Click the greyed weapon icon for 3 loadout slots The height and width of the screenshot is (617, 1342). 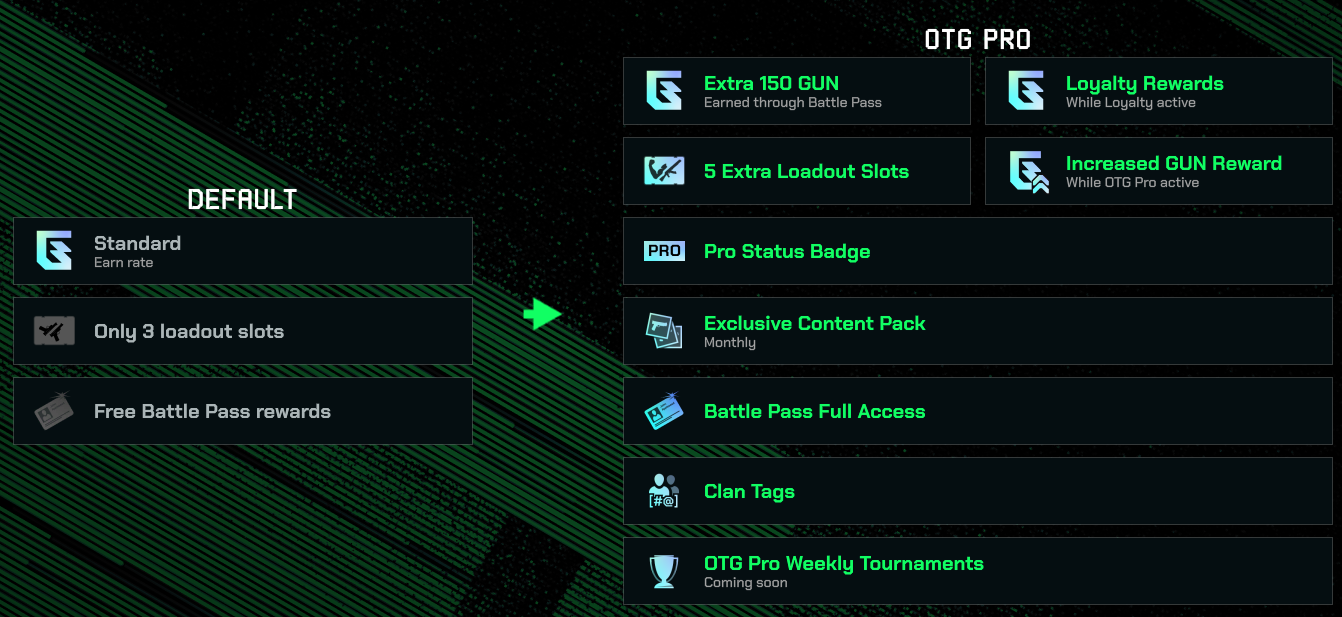pos(54,331)
